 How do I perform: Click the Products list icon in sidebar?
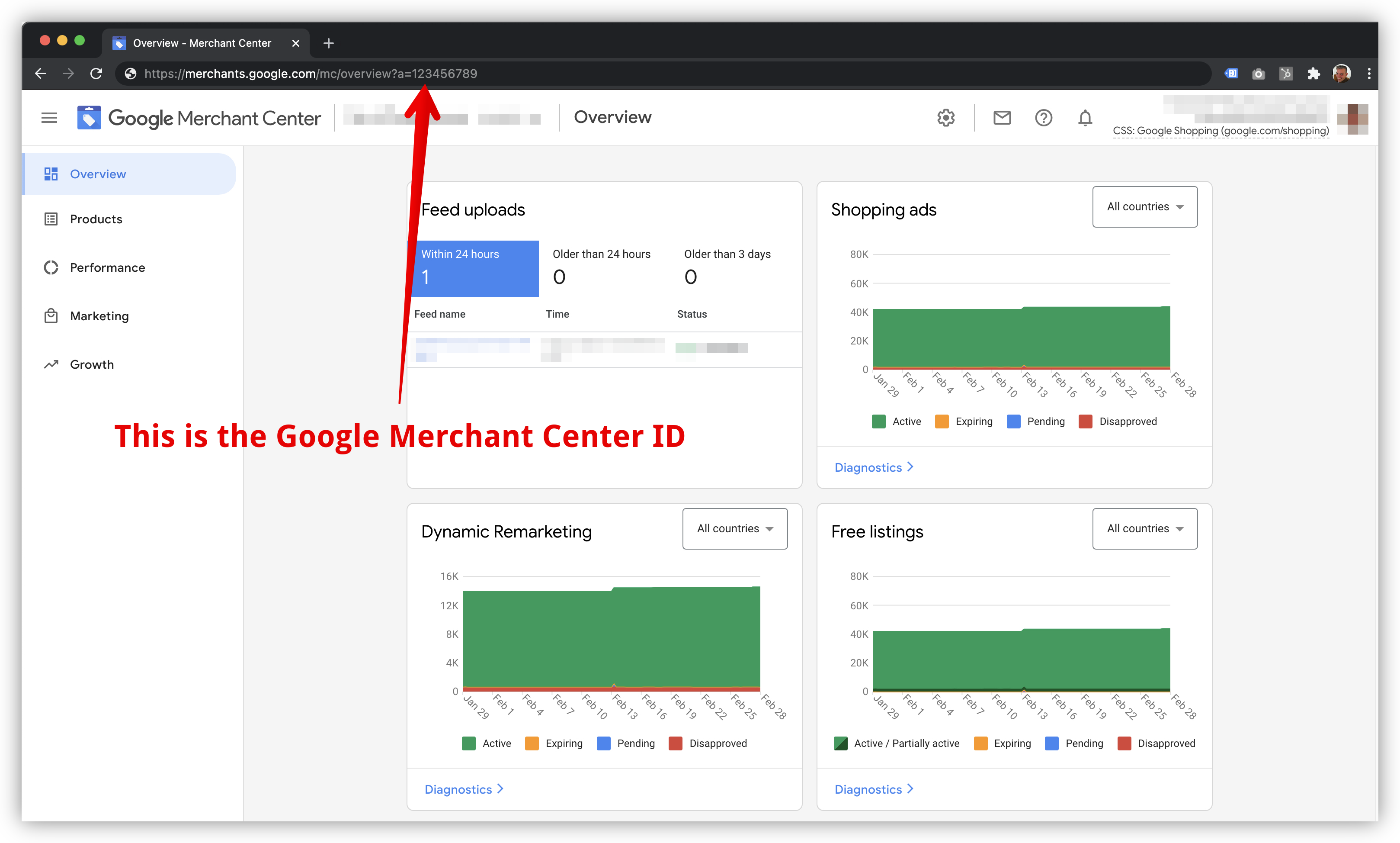51,219
